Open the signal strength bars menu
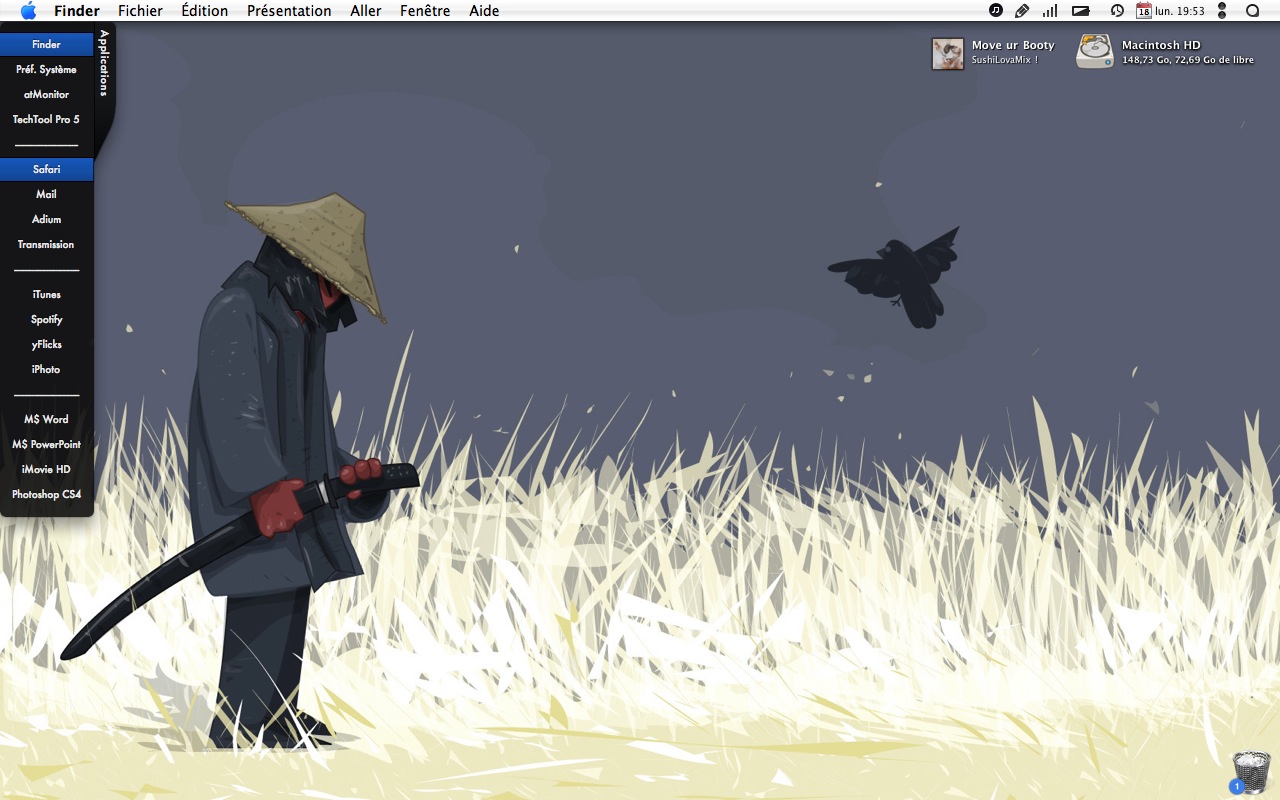The height and width of the screenshot is (800, 1280). (1050, 11)
